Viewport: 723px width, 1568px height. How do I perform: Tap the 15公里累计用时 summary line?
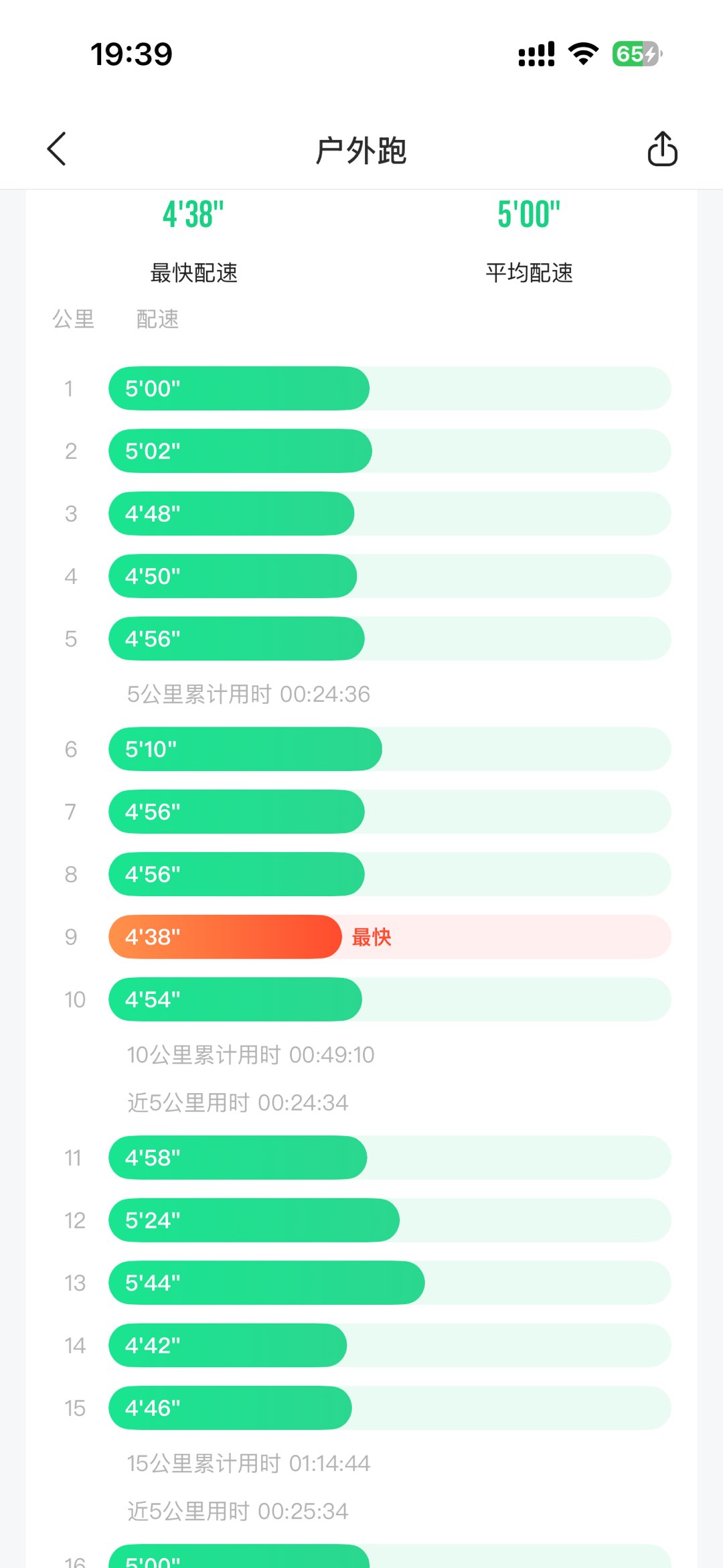click(x=248, y=1464)
